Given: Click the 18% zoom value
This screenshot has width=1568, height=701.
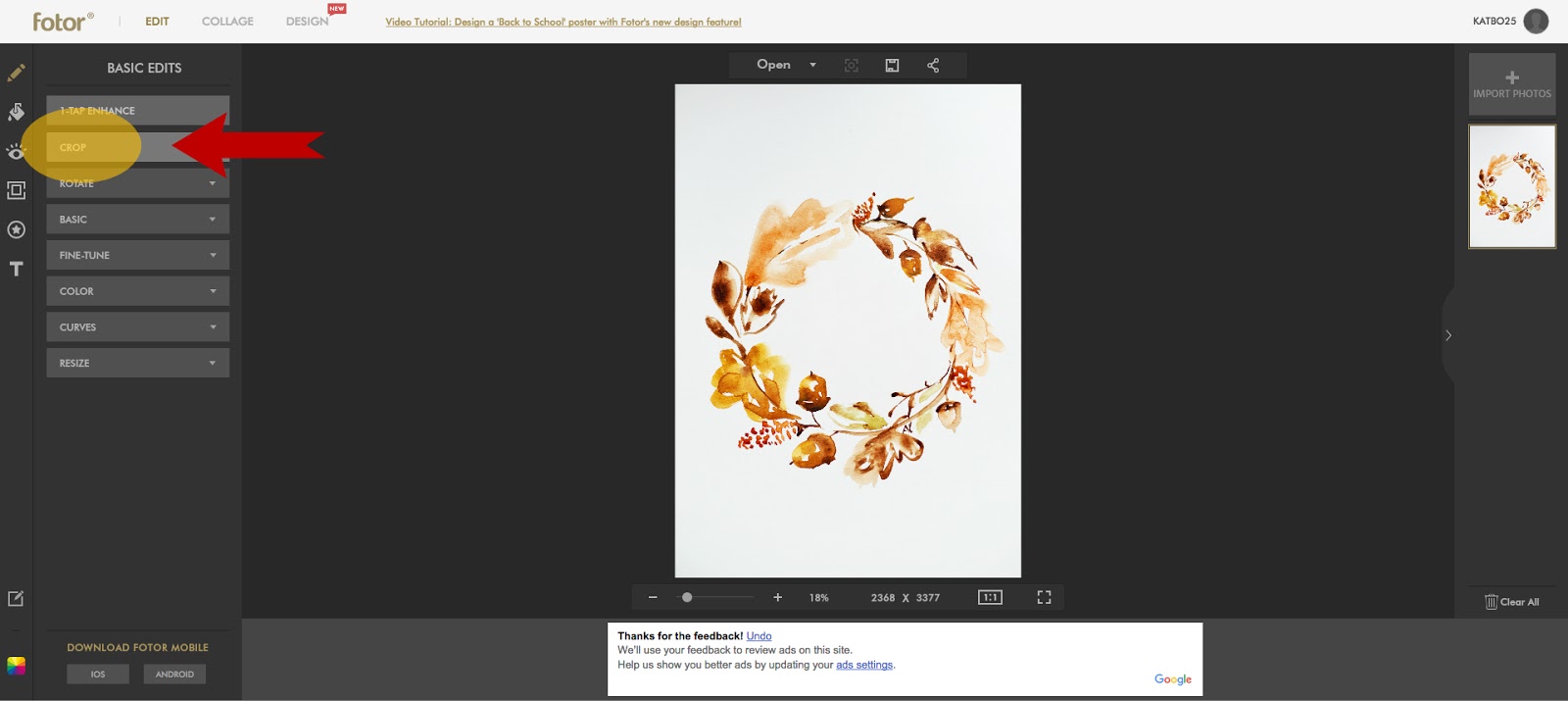Looking at the screenshot, I should coord(819,598).
